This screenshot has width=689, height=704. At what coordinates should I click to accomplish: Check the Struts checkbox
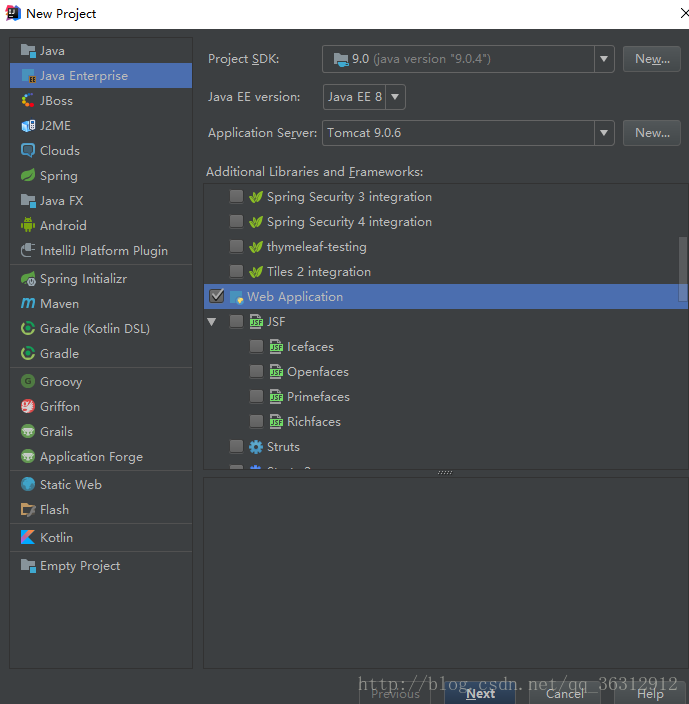pos(236,447)
